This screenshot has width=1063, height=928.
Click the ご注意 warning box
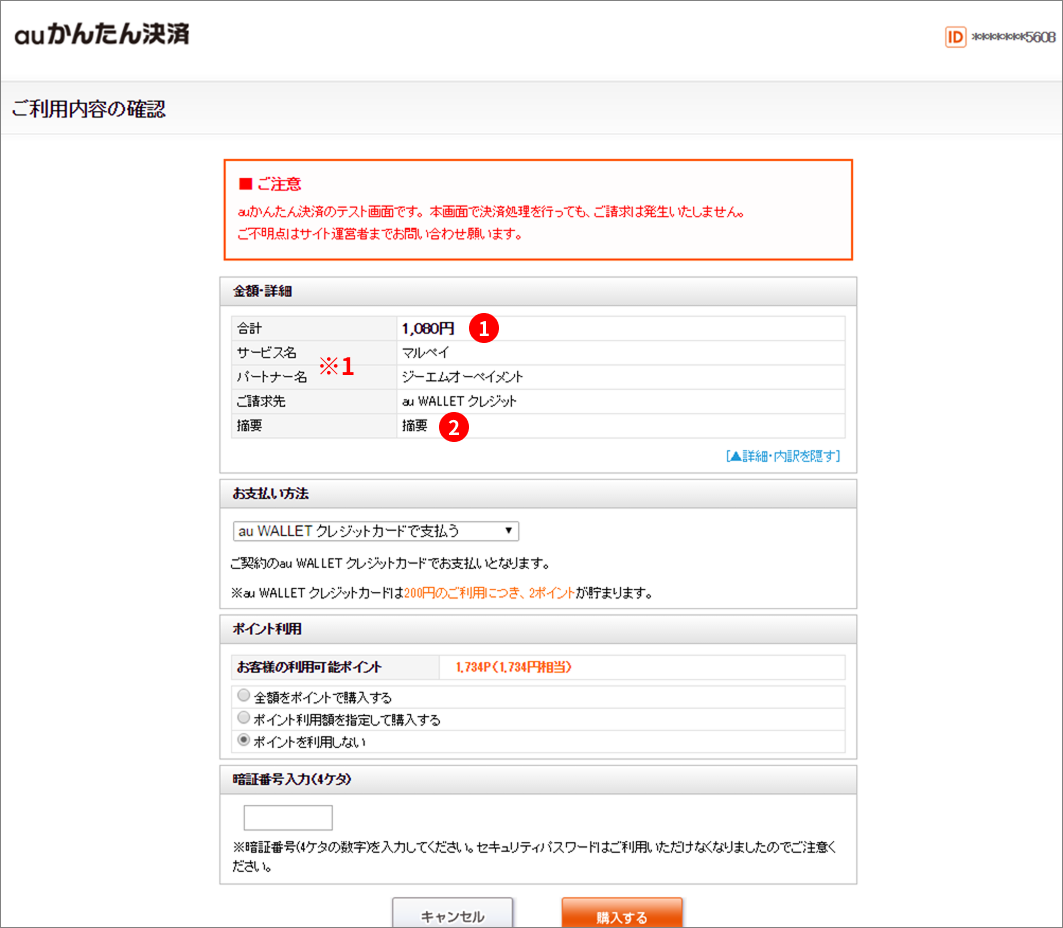pyautogui.click(x=538, y=209)
